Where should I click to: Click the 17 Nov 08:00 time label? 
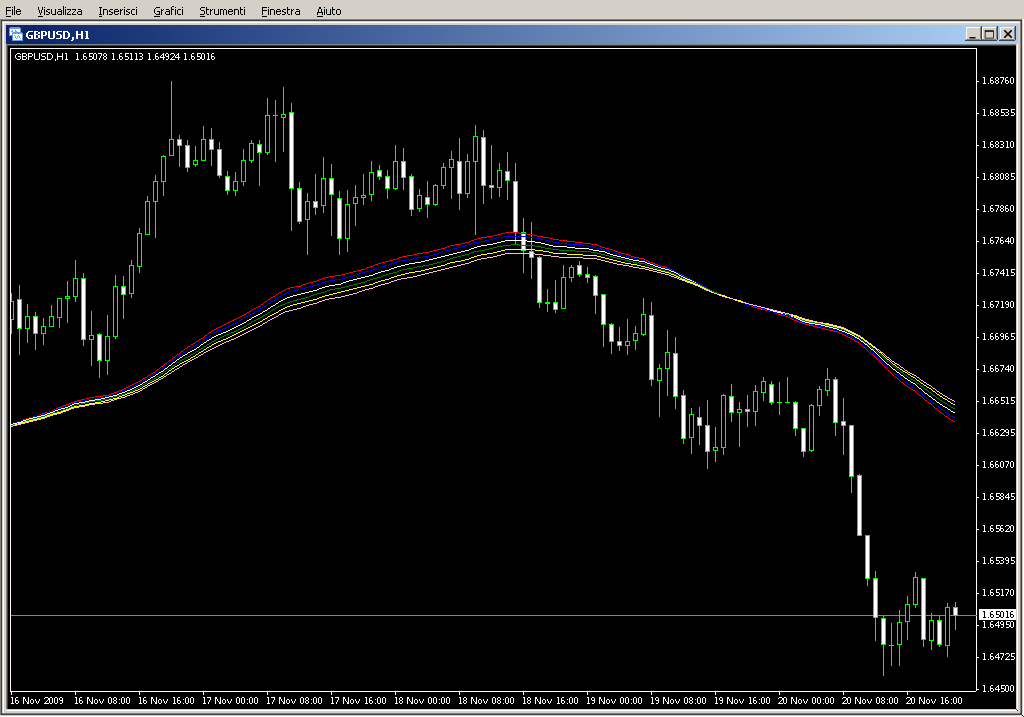click(294, 701)
